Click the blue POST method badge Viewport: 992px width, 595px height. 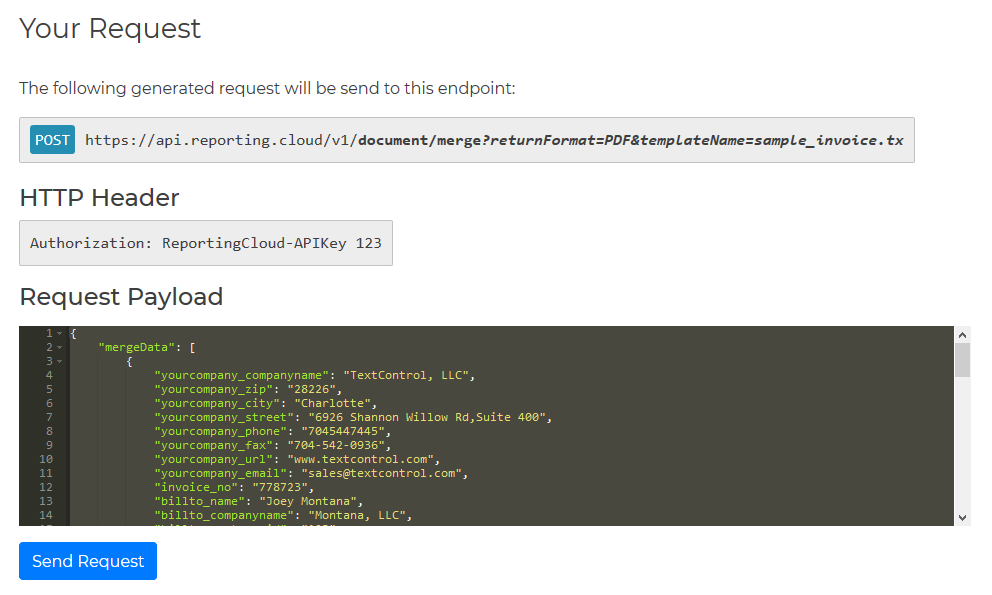click(x=53, y=140)
